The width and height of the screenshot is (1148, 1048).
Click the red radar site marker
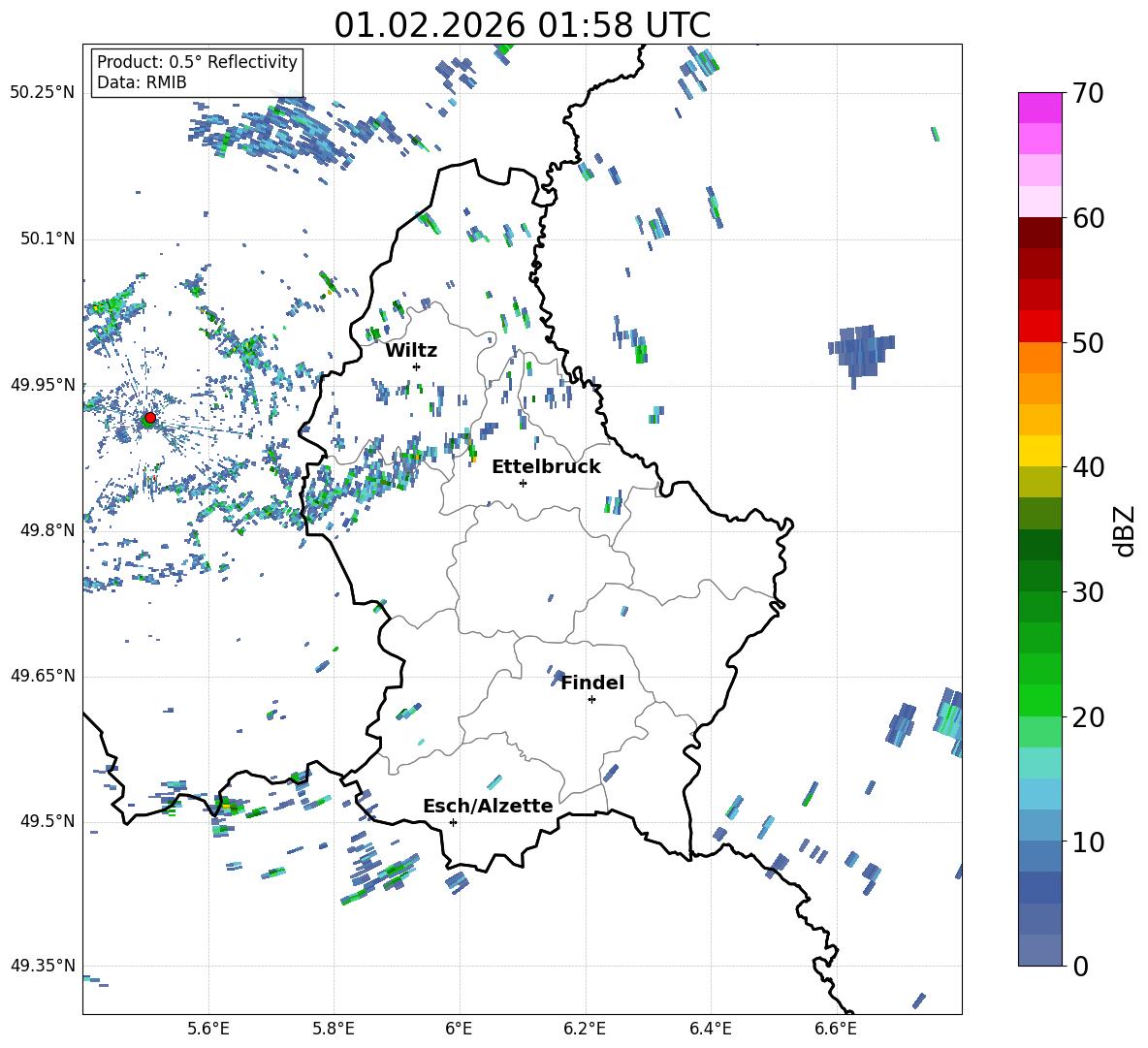149,418
